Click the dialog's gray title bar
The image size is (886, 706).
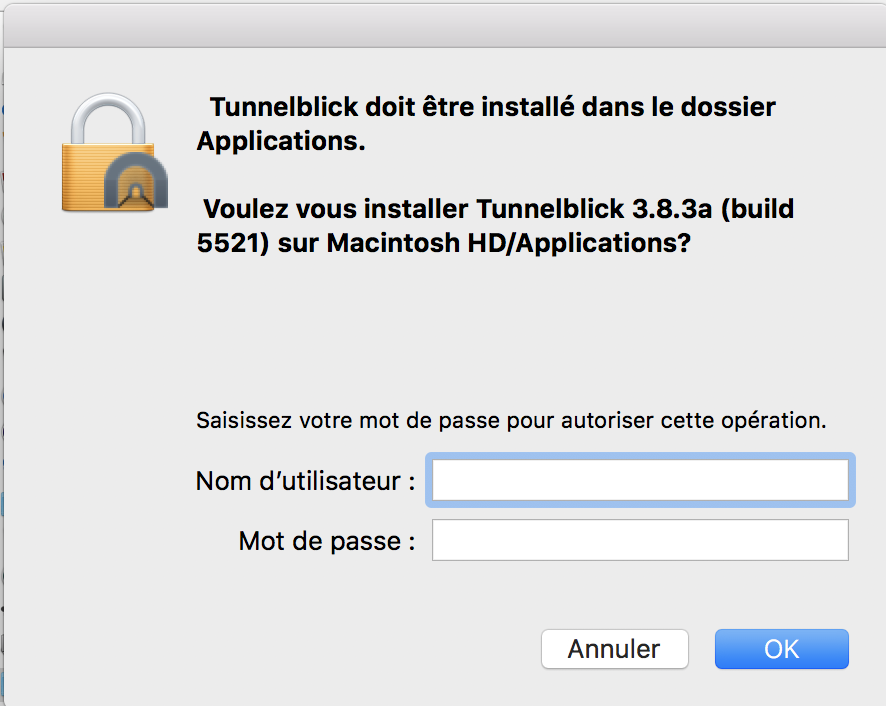[x=444, y=27]
